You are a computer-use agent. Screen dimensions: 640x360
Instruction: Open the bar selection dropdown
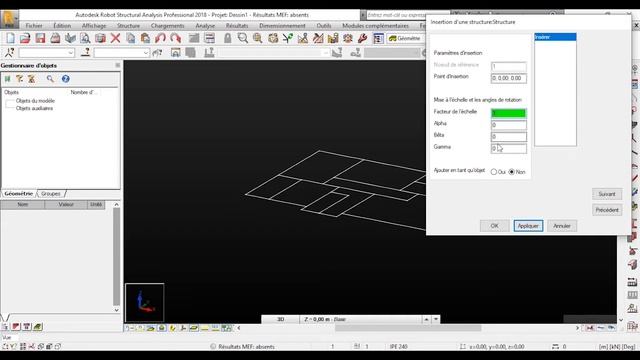tap(146, 53)
